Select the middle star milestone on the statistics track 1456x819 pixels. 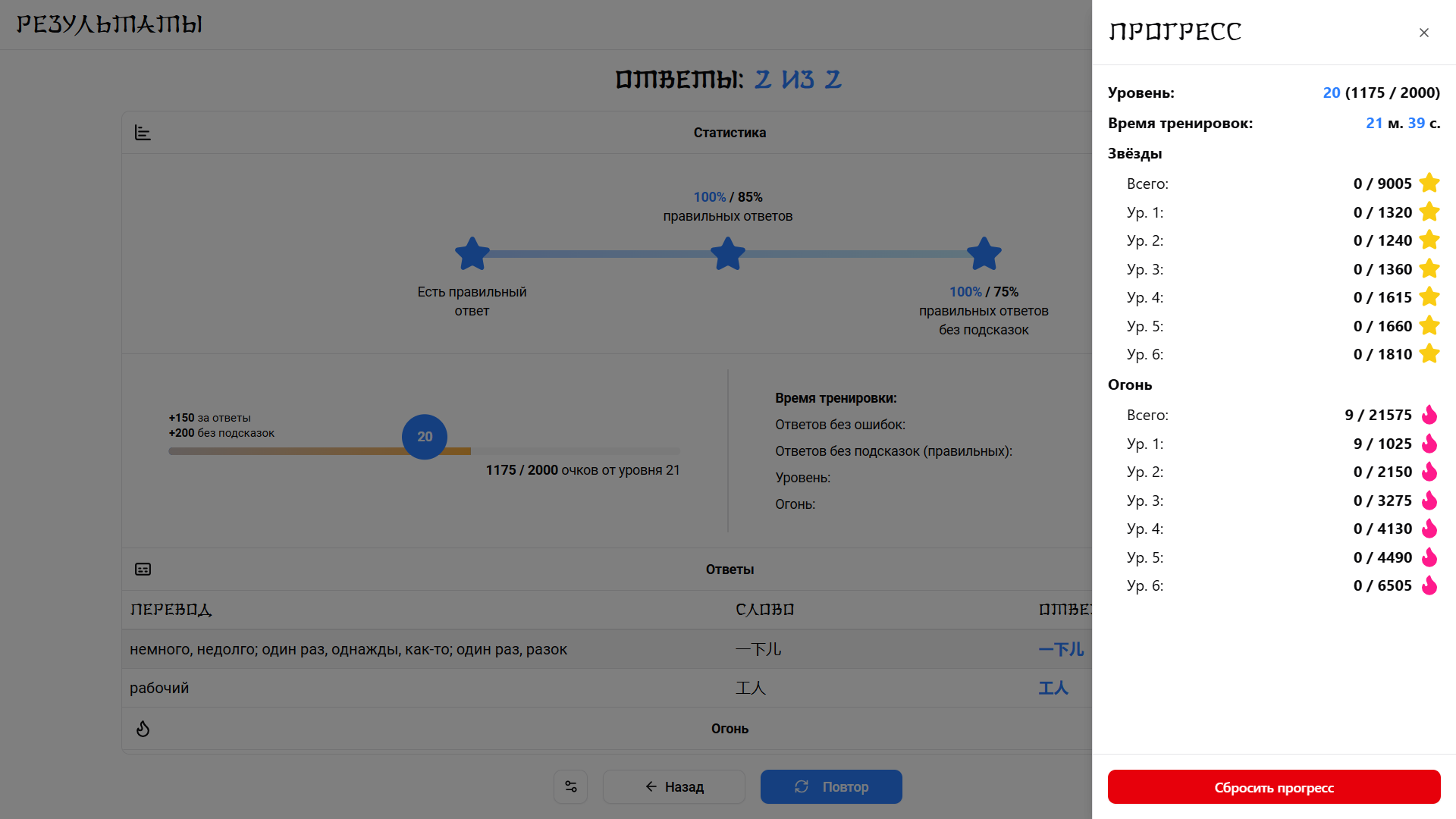click(728, 253)
